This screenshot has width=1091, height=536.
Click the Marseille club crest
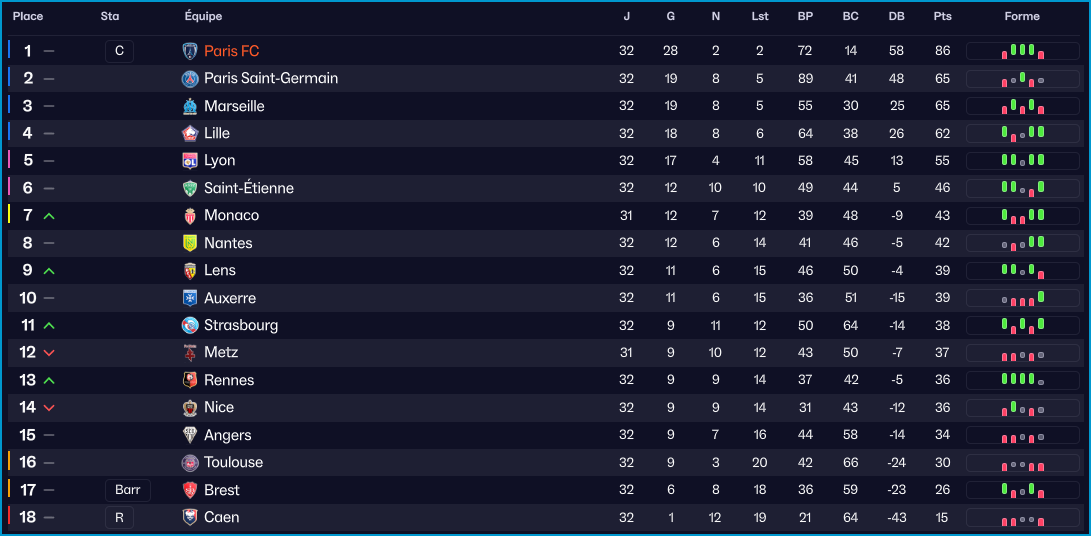point(190,106)
